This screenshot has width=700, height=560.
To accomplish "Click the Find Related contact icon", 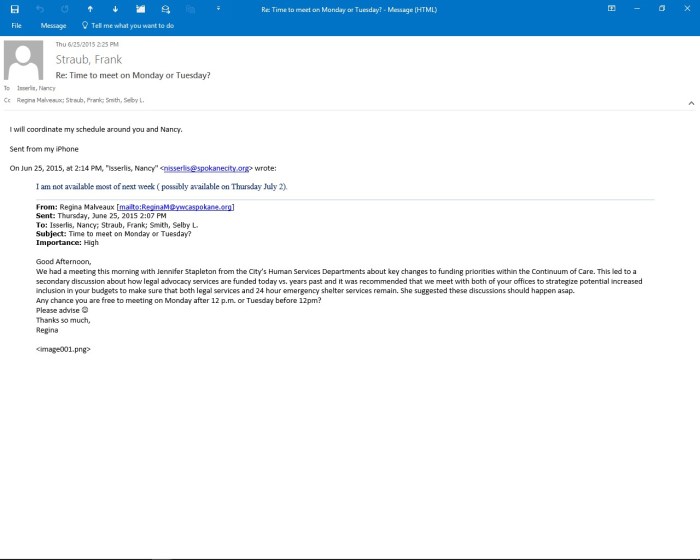I will [165, 8].
